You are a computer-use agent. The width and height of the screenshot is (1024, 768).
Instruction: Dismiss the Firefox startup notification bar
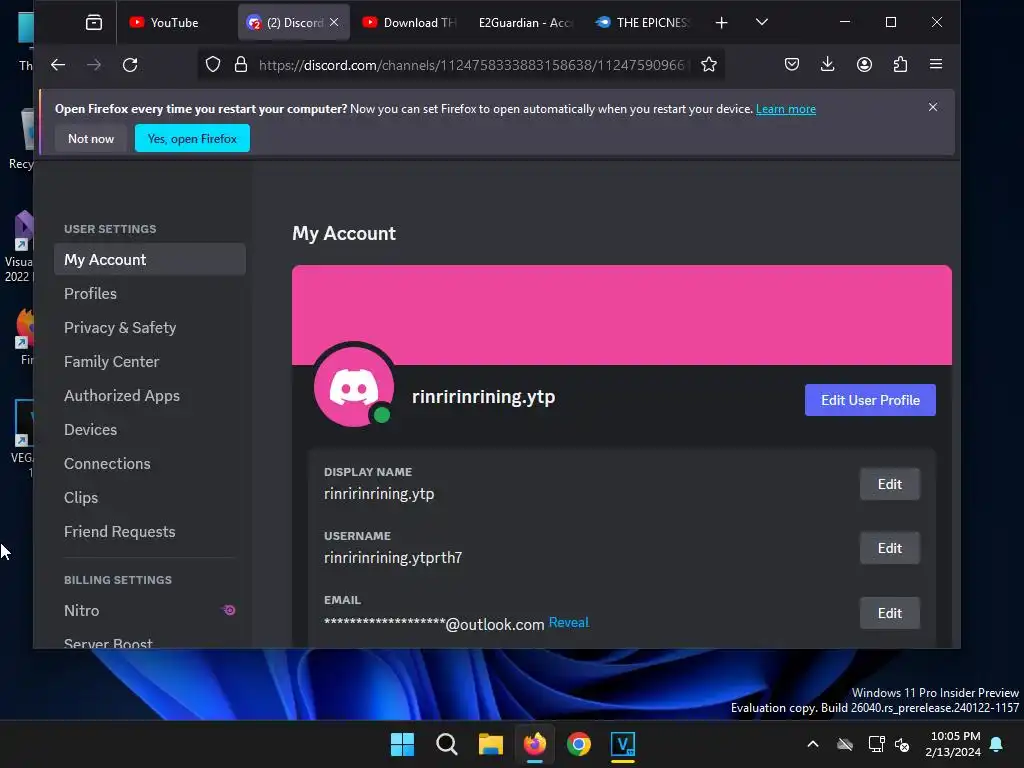[933, 107]
